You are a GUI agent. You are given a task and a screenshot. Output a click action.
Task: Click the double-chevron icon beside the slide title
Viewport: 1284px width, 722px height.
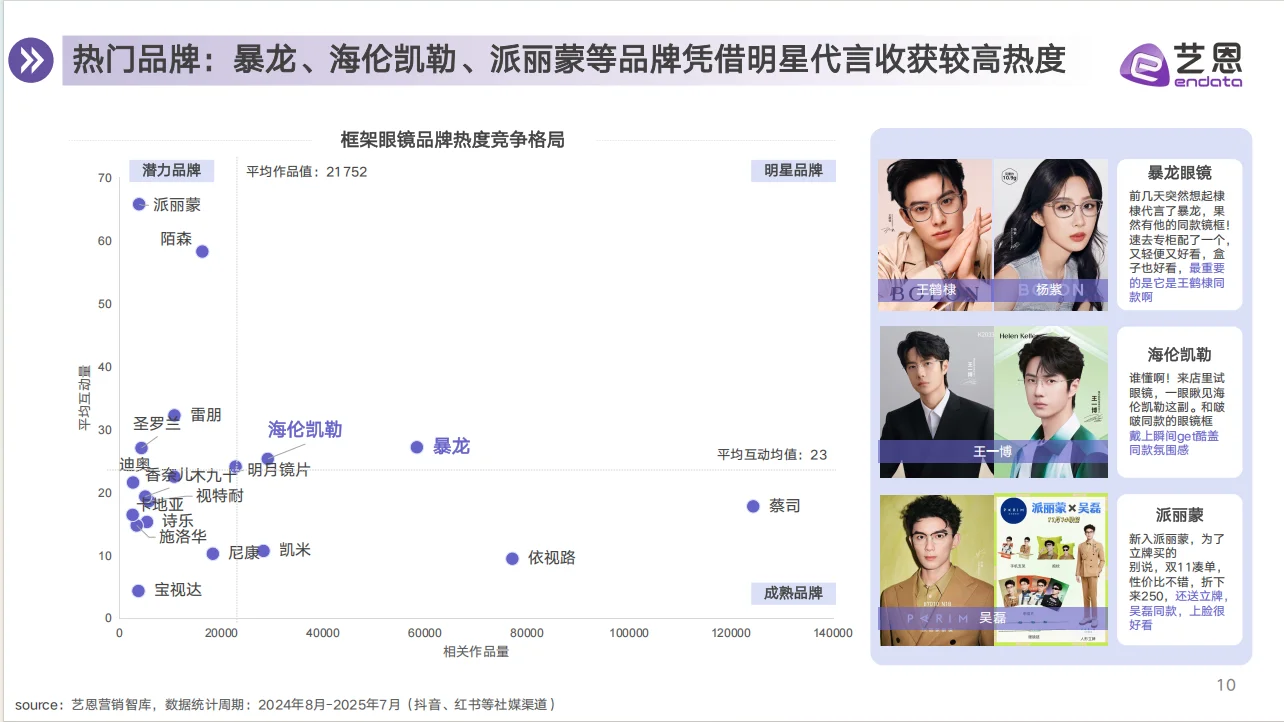[x=31, y=61]
